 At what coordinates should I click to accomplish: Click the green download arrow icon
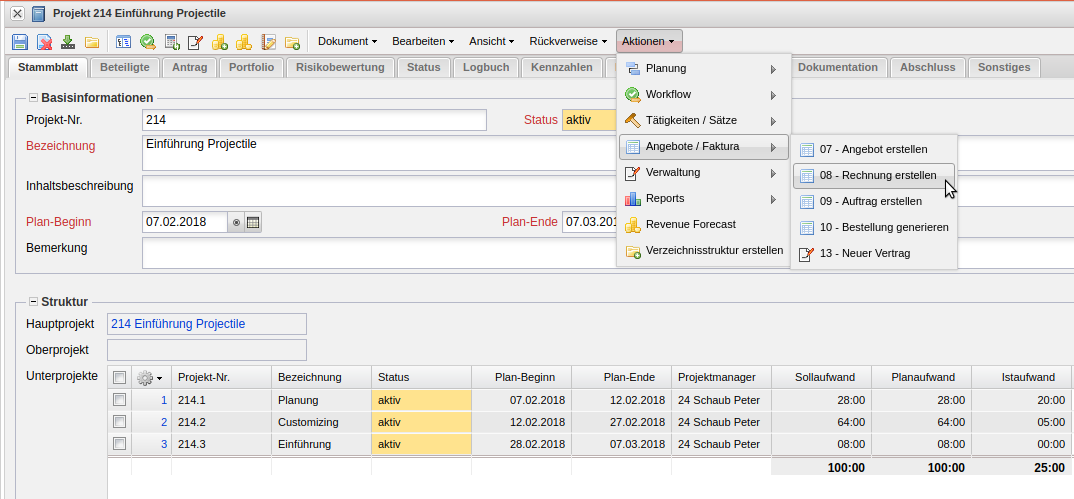click(68, 42)
